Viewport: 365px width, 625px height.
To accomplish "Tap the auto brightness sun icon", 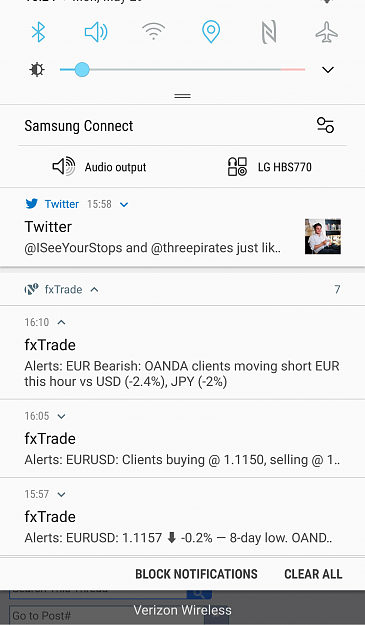I will point(37,70).
